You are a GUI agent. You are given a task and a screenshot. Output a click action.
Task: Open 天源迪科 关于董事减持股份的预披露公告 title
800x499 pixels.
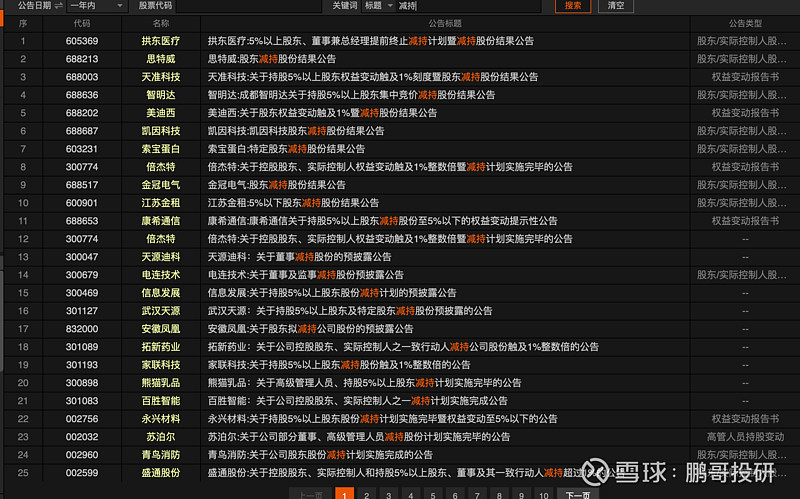tap(299, 257)
